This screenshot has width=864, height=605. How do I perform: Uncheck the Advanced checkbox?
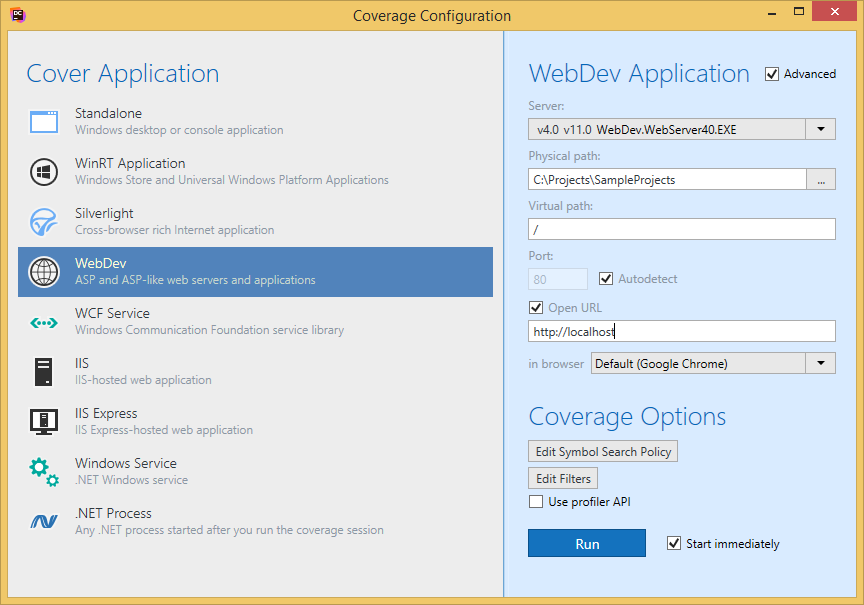772,74
